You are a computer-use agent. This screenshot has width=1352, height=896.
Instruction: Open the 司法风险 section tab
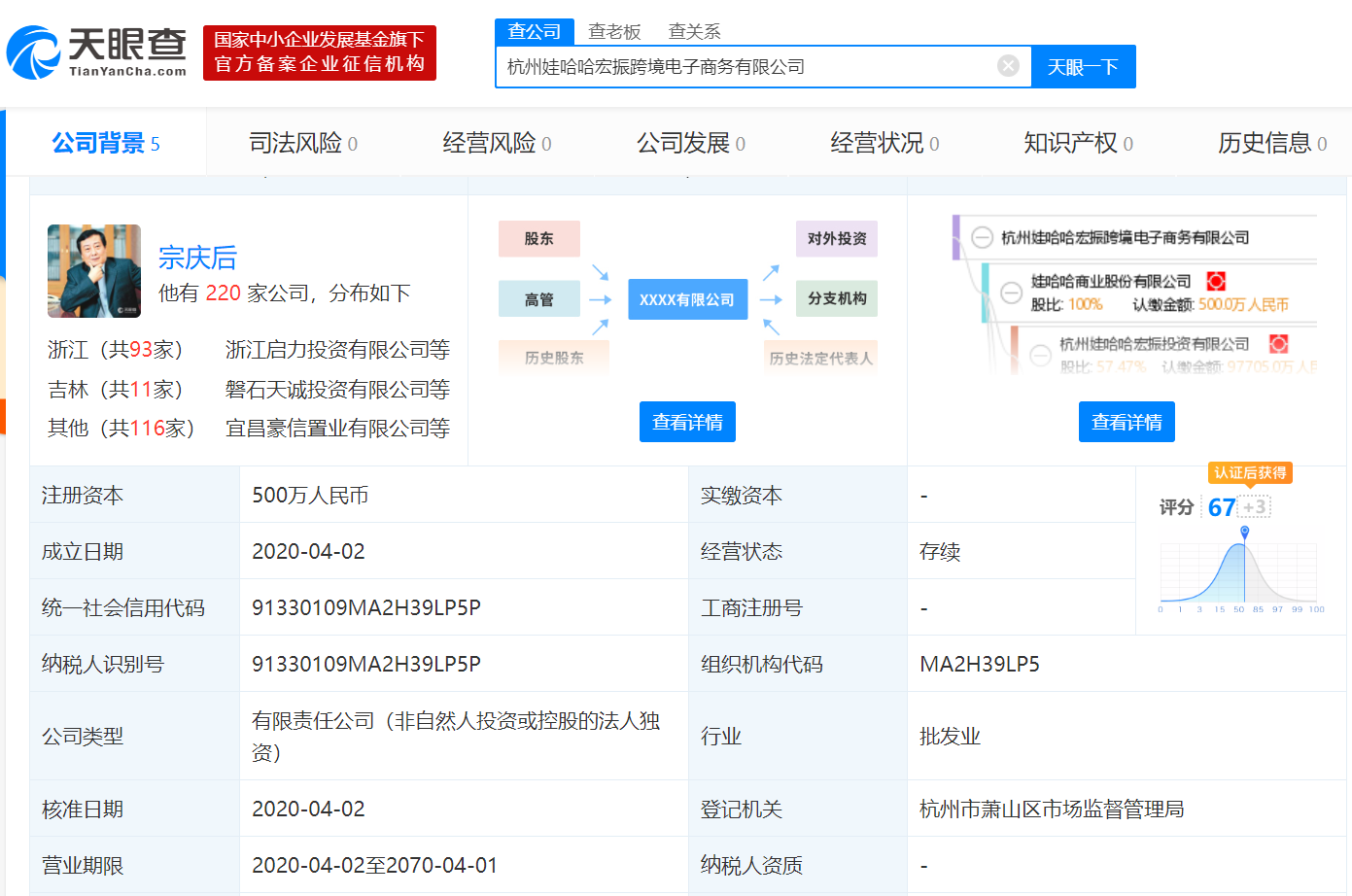303,144
